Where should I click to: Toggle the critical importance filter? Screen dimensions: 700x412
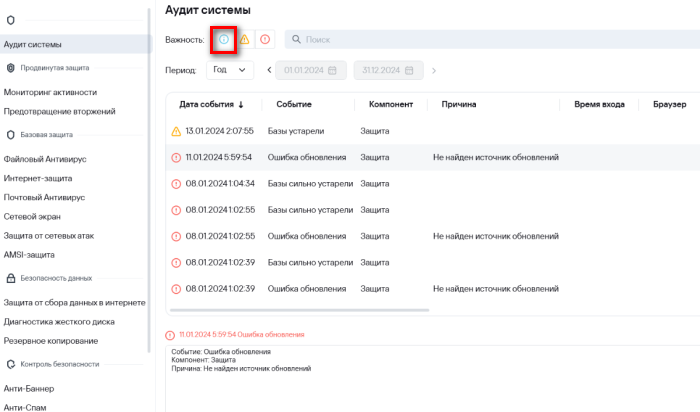point(265,39)
